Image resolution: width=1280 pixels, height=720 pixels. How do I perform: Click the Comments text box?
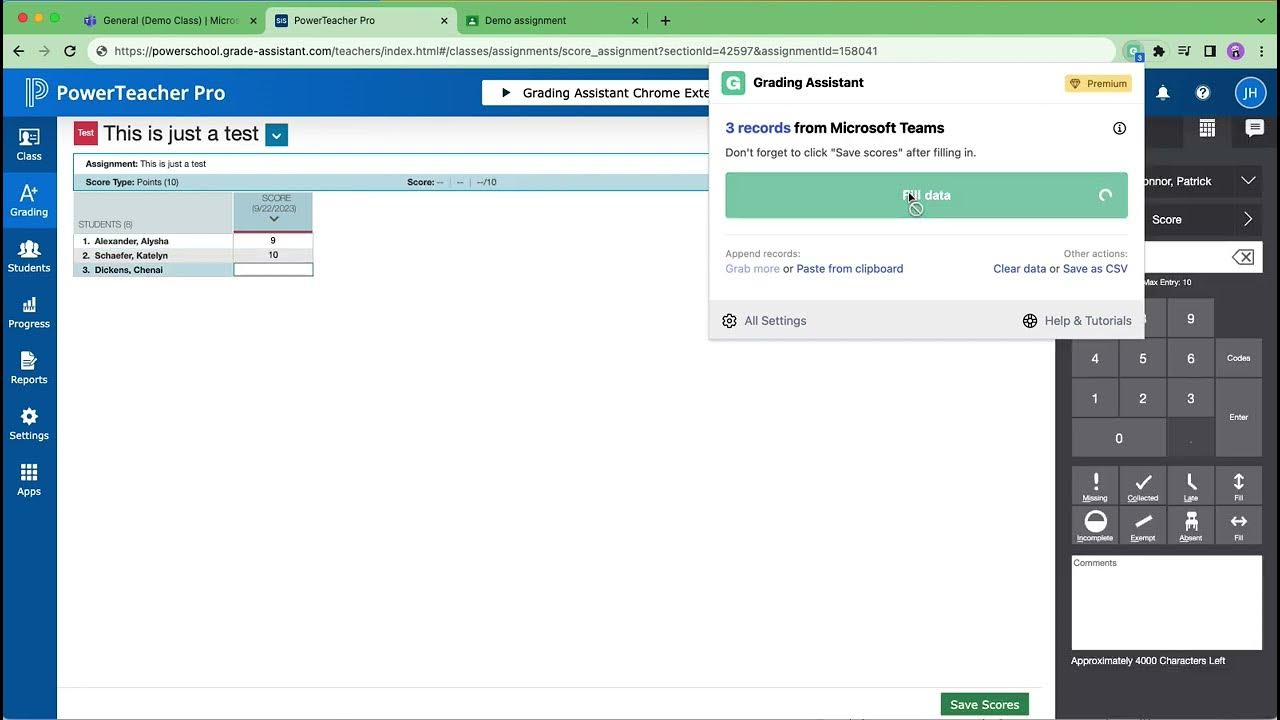tap(1166, 602)
